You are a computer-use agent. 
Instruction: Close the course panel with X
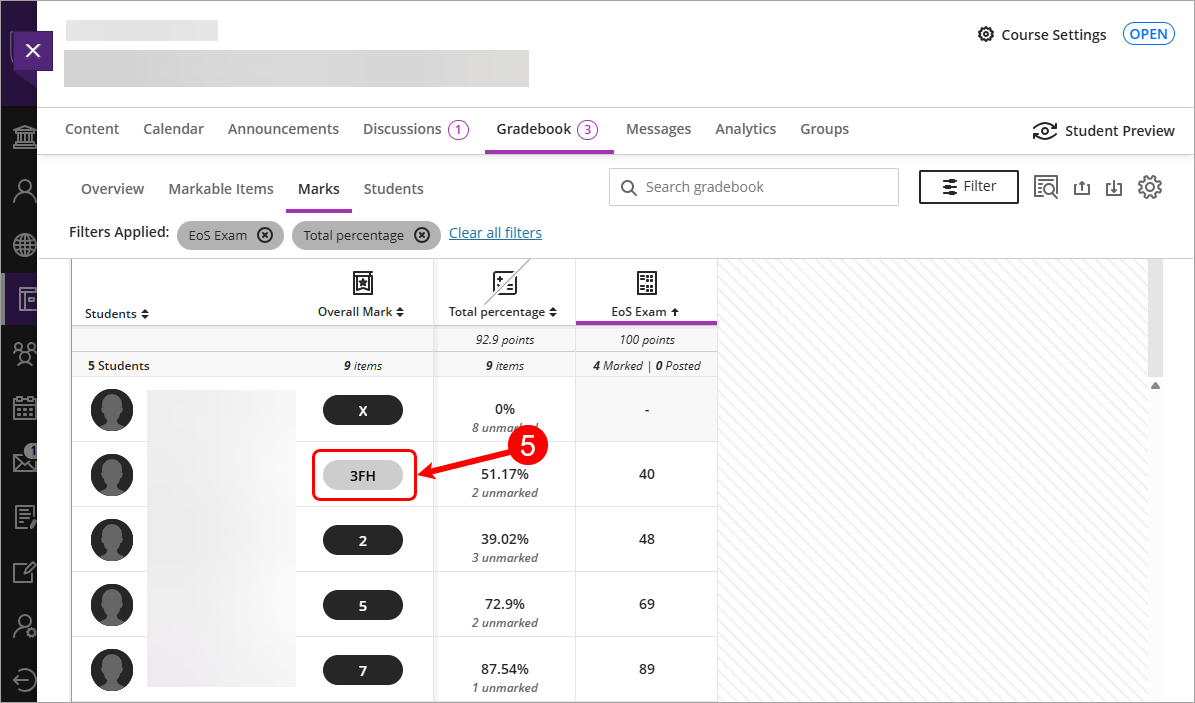click(33, 50)
